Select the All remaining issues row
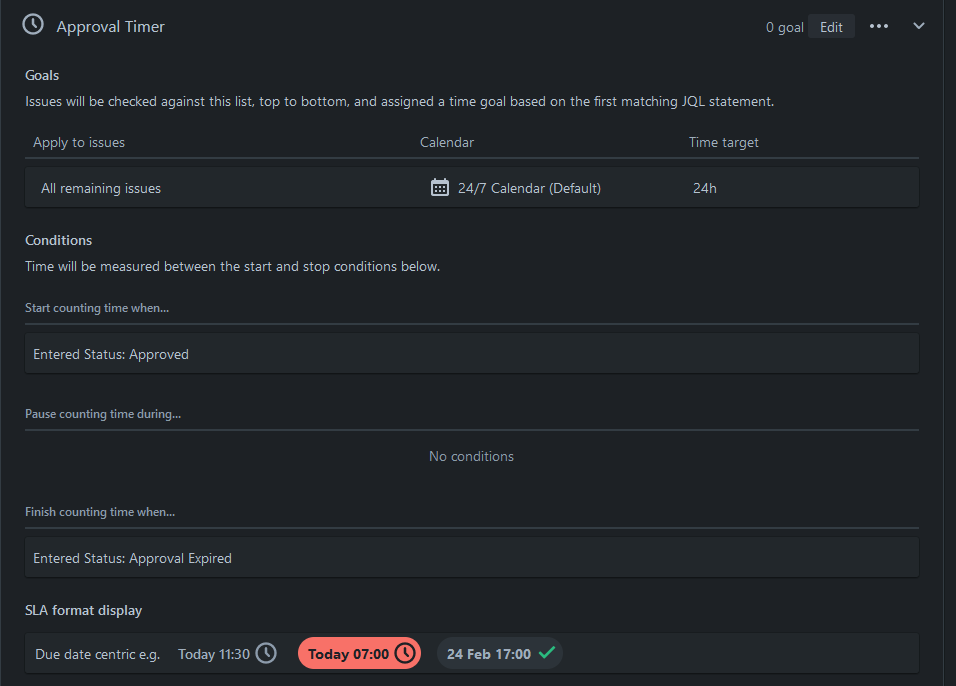Viewport: 956px width, 686px height. point(472,188)
